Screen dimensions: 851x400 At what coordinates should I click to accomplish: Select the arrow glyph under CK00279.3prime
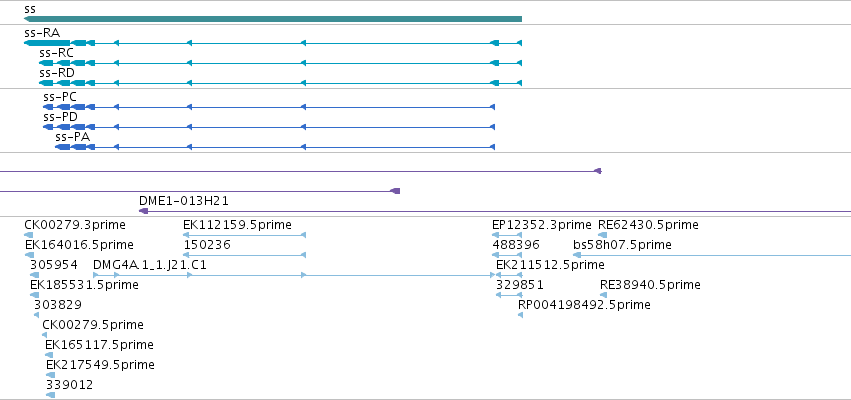point(29,235)
